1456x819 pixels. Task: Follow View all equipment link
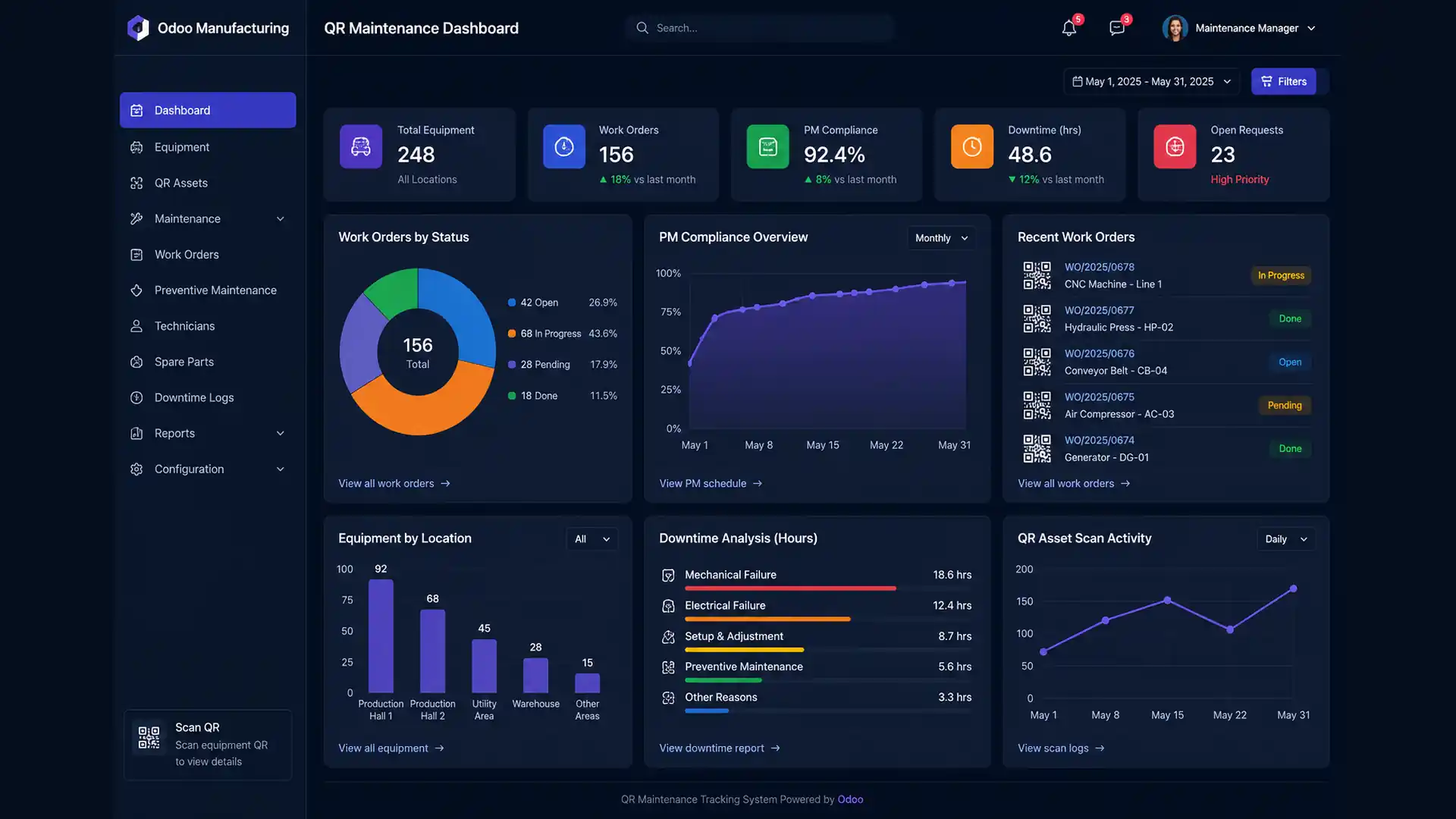click(x=391, y=748)
